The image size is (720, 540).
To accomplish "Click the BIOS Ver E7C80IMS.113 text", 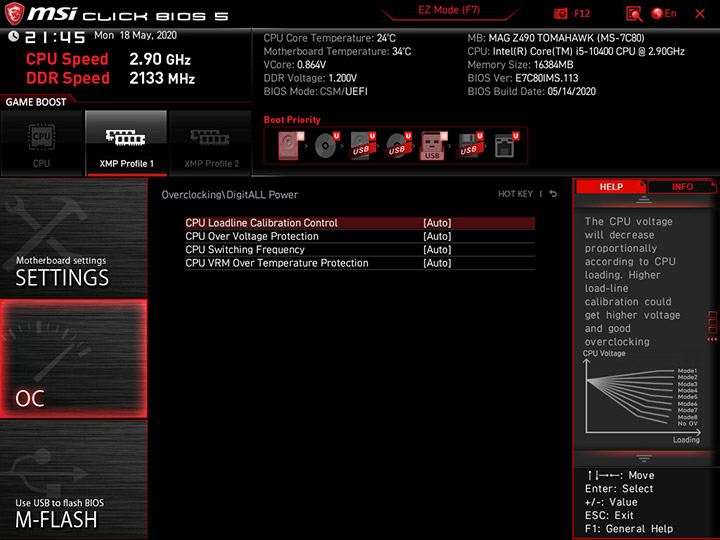I will [x=523, y=78].
